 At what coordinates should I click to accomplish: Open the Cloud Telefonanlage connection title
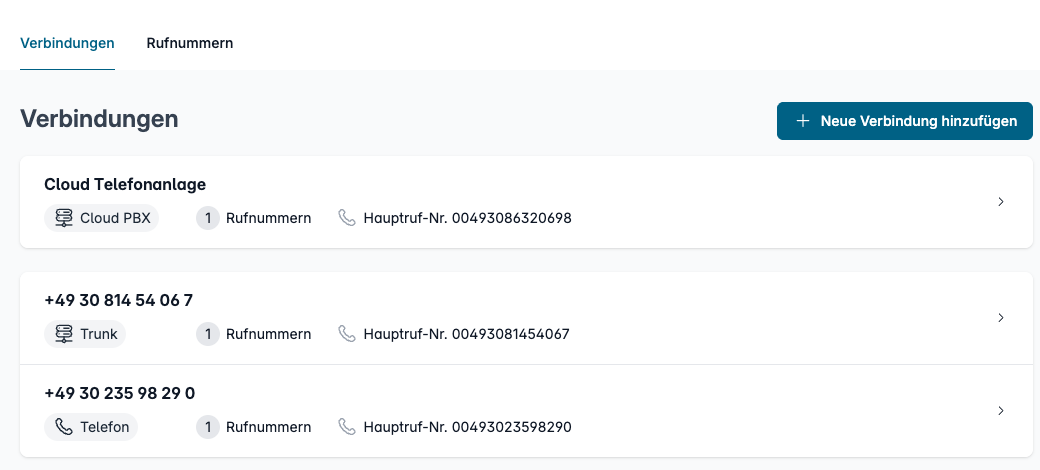coord(125,185)
